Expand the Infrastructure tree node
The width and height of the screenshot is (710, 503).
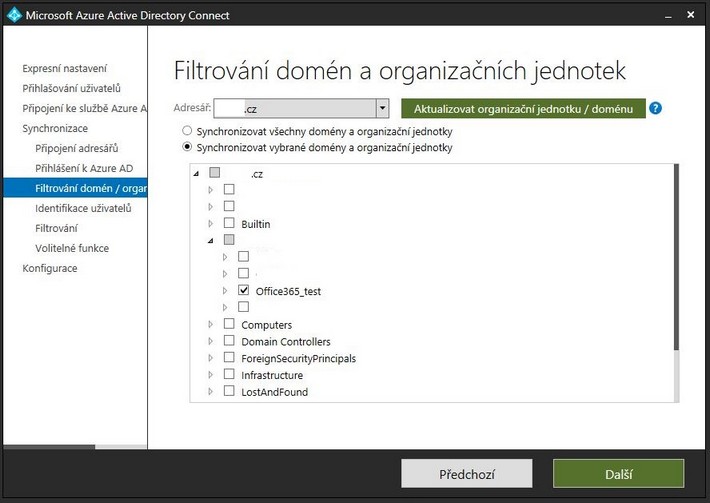click(x=211, y=375)
